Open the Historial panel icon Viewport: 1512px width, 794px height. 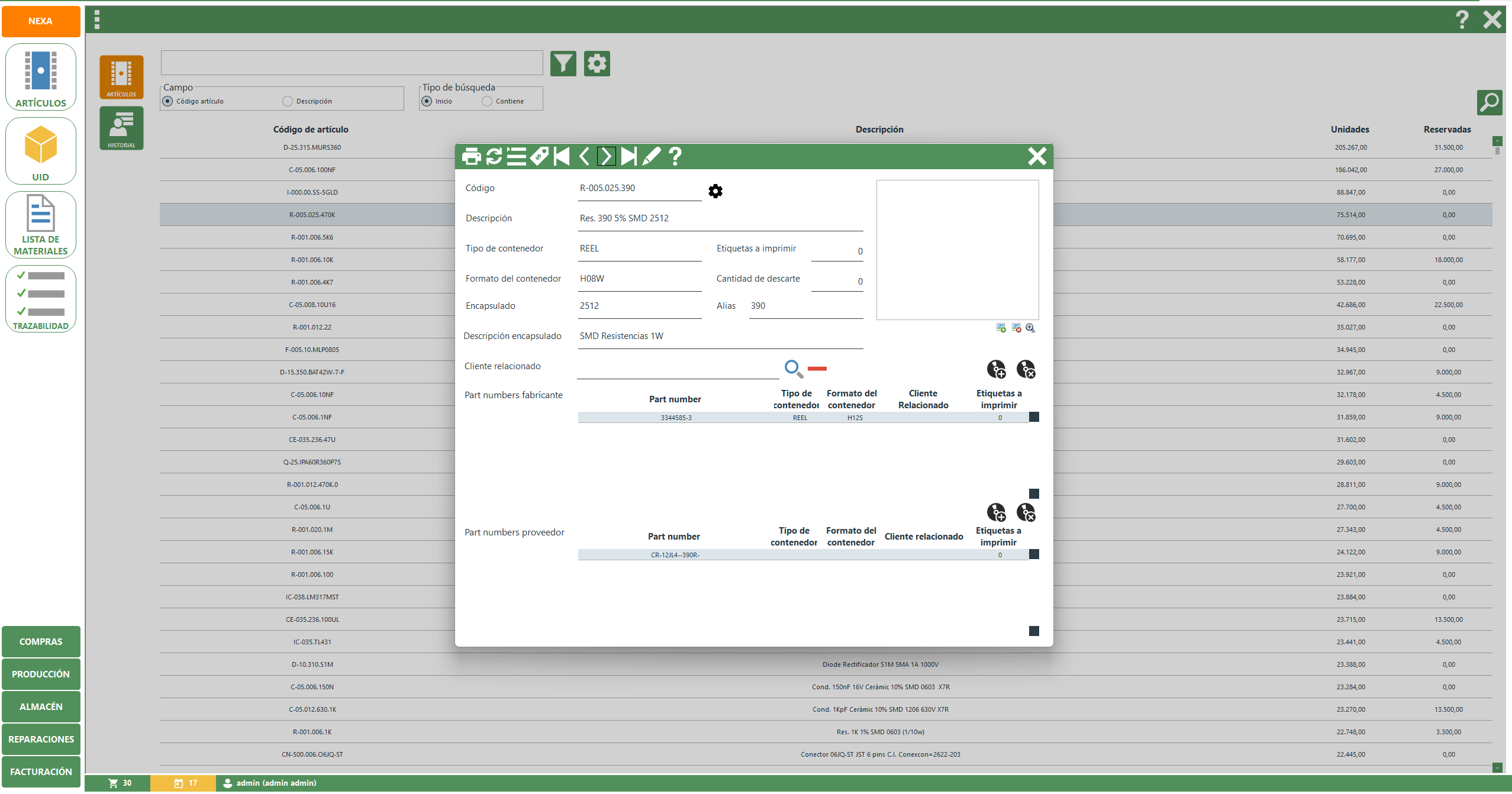121,128
